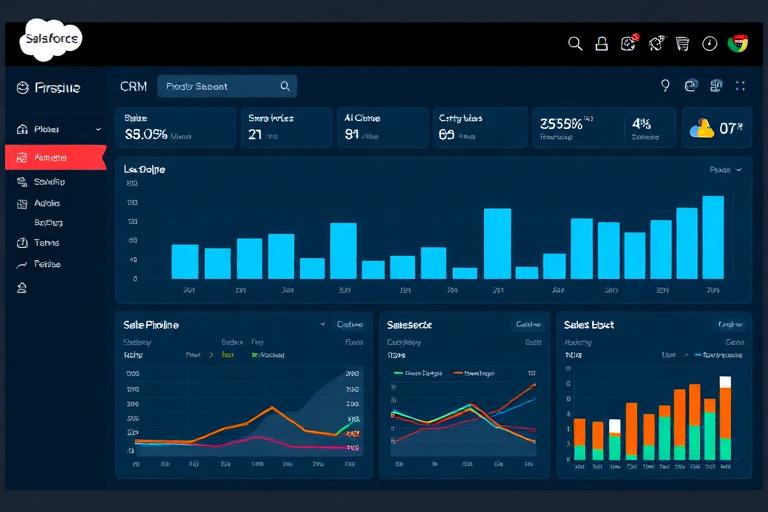Click the rocket icon in top bar

coord(656,43)
